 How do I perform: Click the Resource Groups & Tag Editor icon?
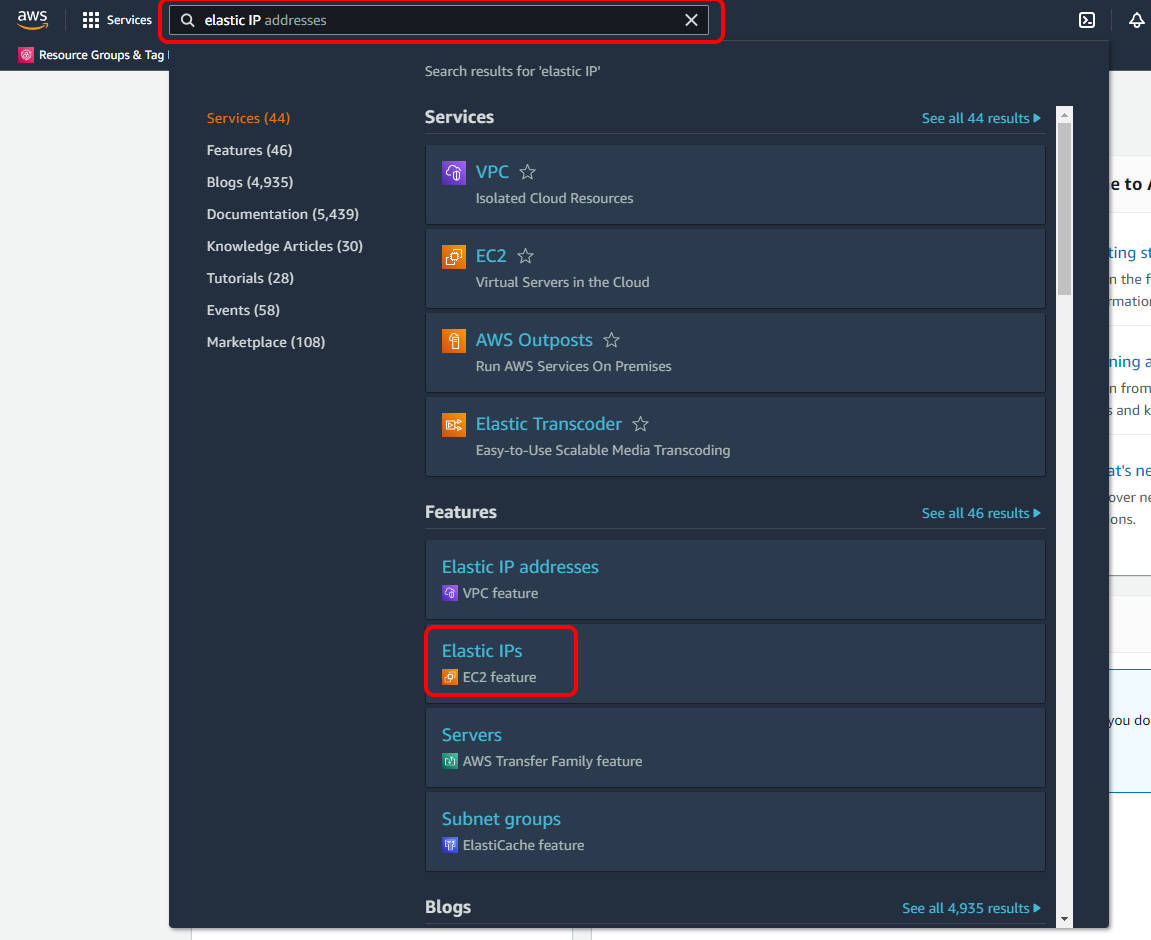(x=26, y=55)
